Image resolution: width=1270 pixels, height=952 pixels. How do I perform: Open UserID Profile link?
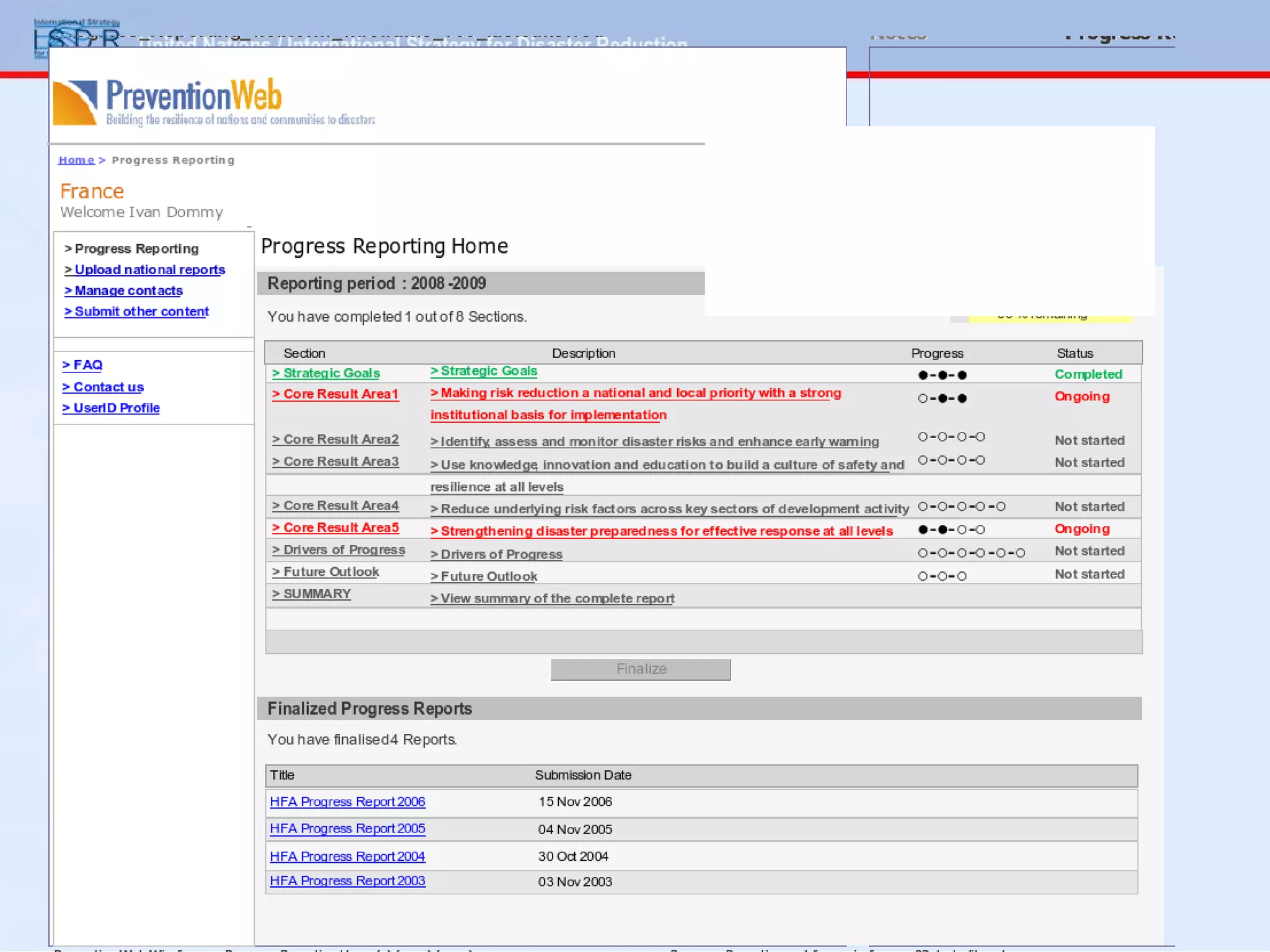[111, 408]
